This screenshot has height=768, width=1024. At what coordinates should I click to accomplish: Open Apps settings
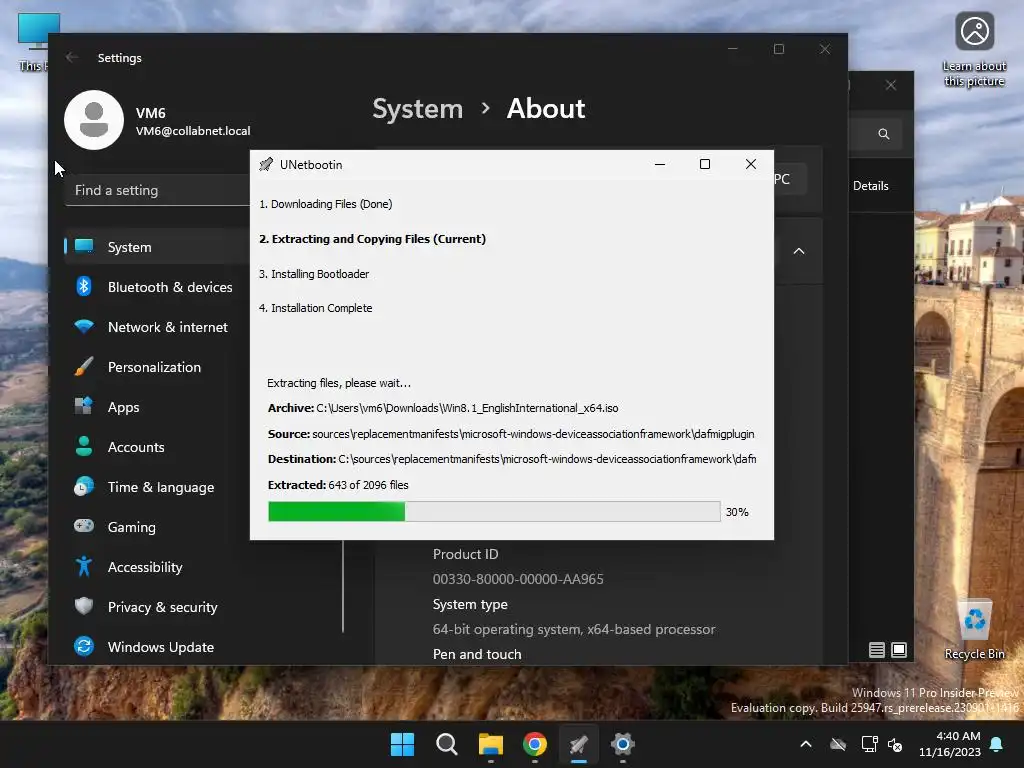[157, 407]
